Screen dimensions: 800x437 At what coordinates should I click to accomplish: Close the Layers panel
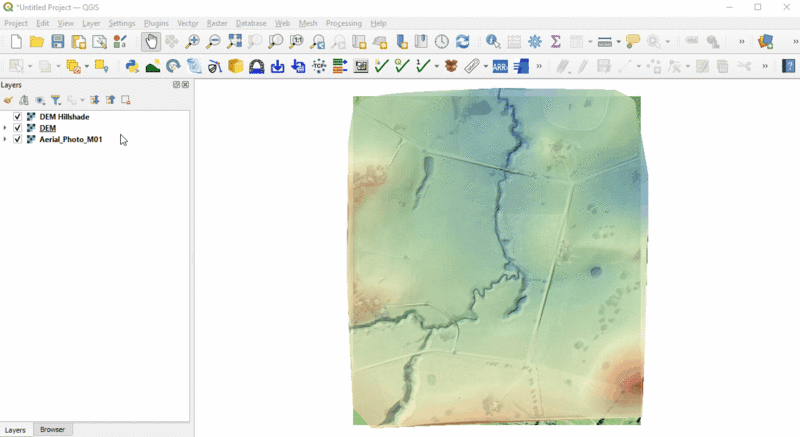tap(186, 85)
